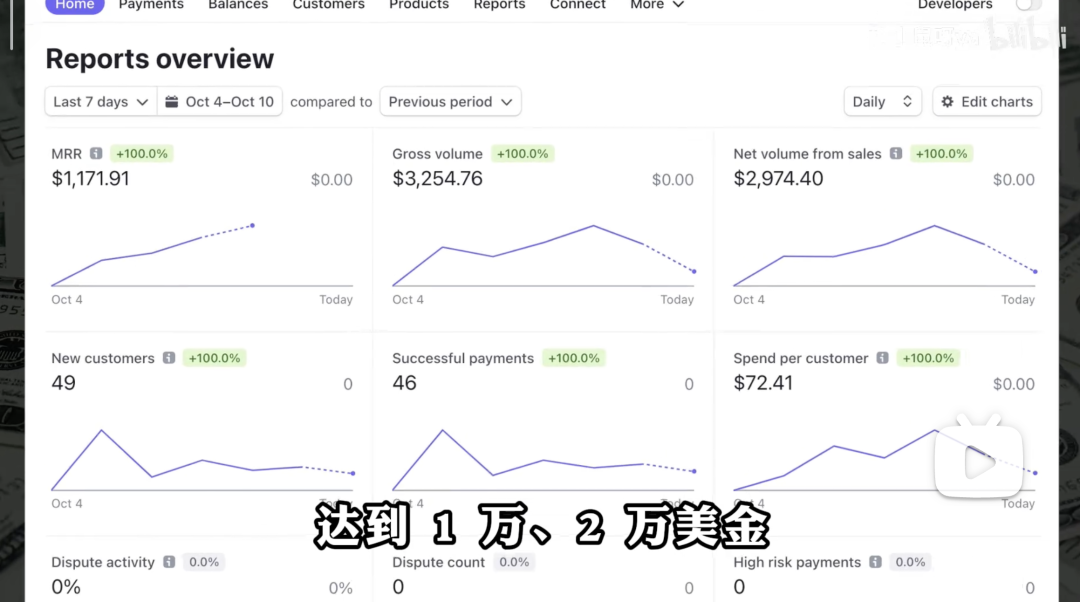
Task: Click the Successful payments value 46
Action: 404,383
